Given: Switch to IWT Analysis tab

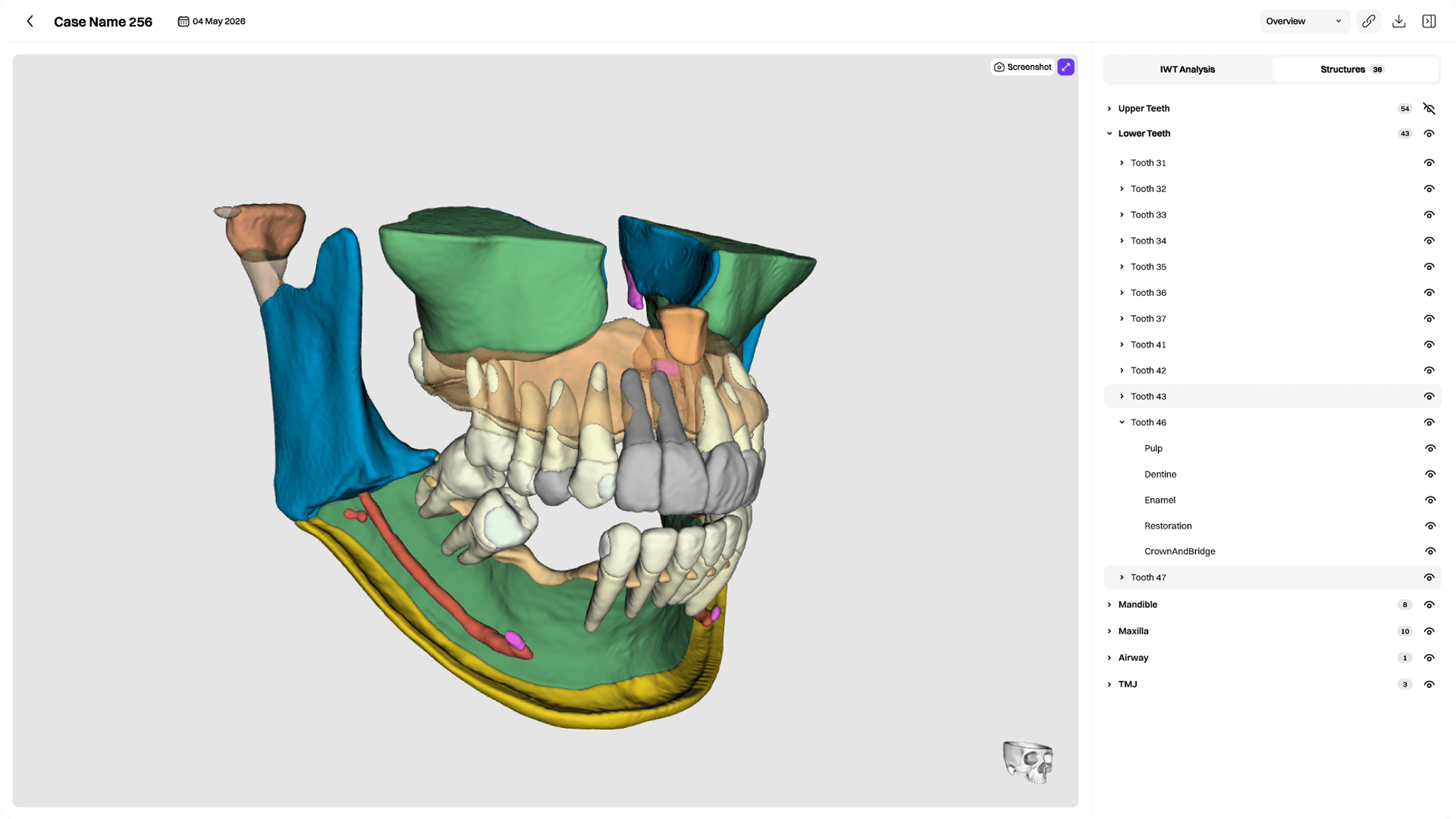Looking at the screenshot, I should tap(1187, 69).
